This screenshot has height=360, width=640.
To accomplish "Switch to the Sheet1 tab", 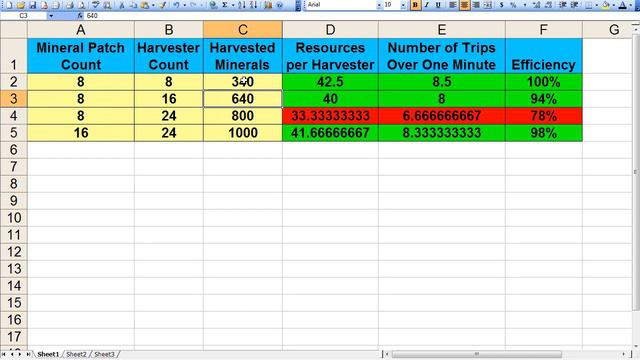I will click(x=48, y=354).
